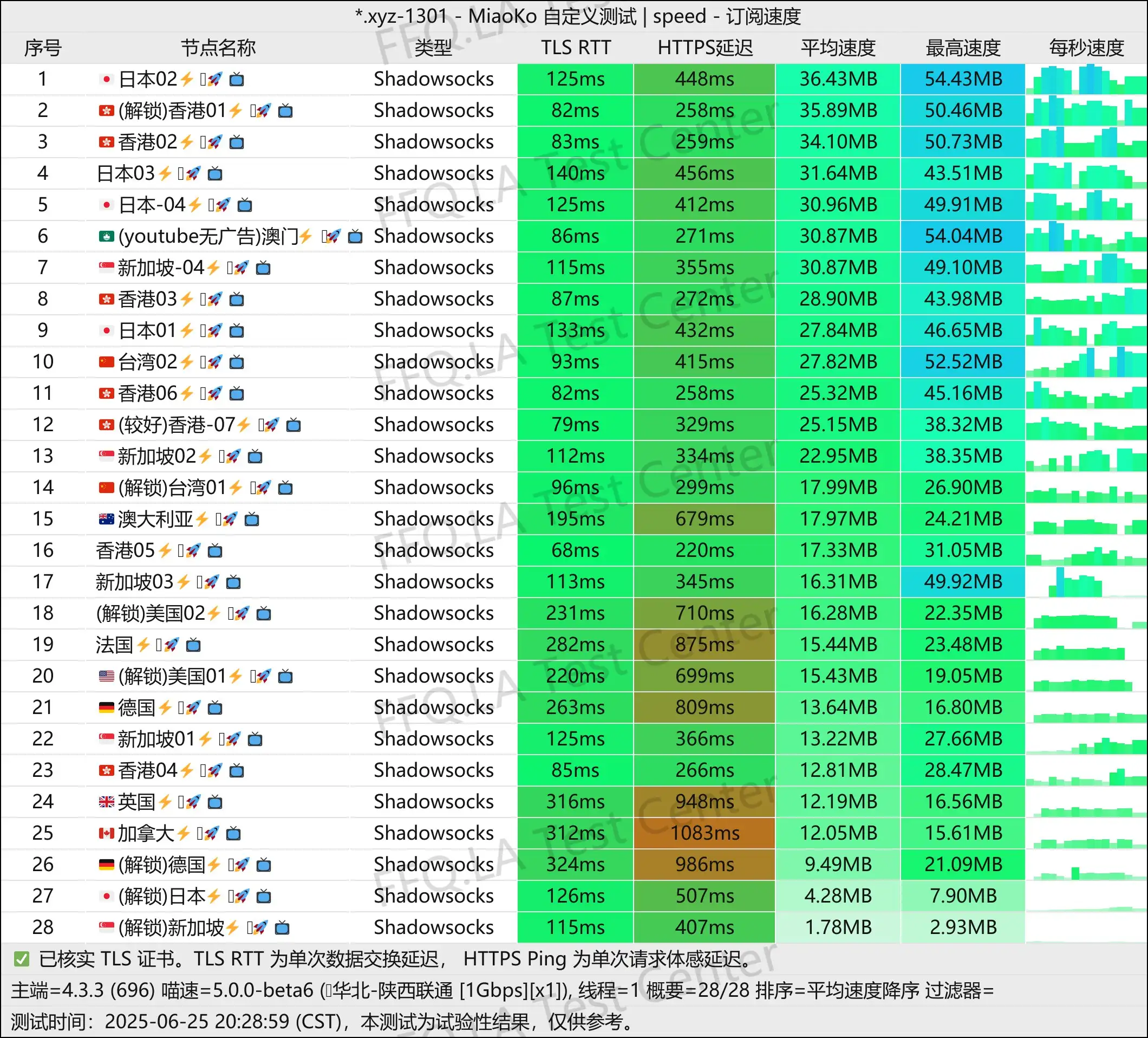1148x1038 pixels.
Task: Click the 52.52MB max speed cell
Action: click(x=963, y=362)
